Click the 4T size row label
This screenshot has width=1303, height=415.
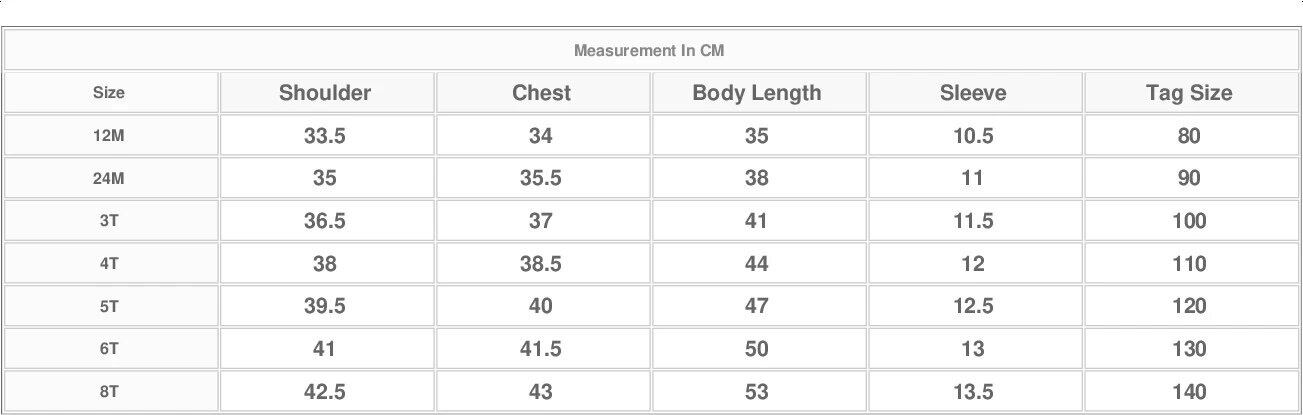pos(109,264)
